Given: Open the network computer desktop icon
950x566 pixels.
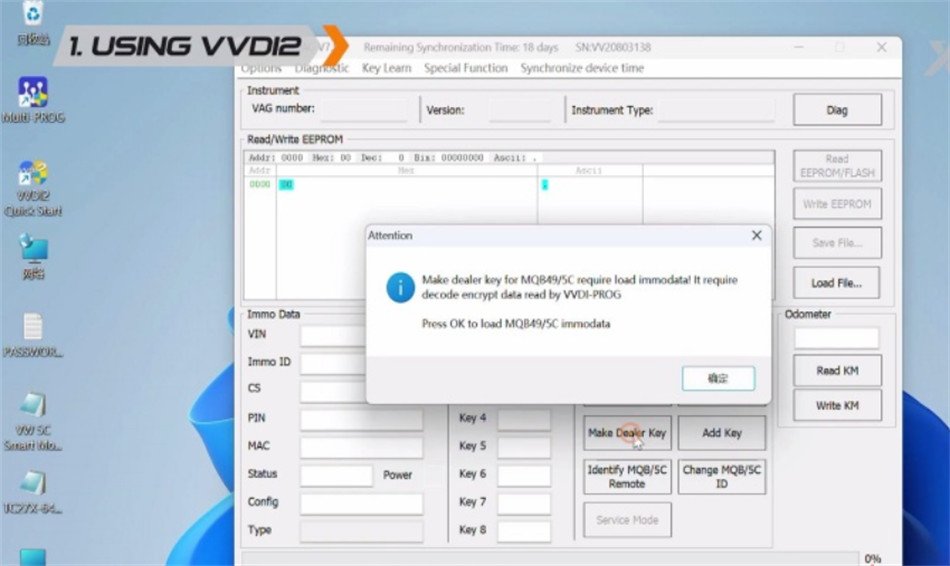Looking at the screenshot, I should [33, 250].
